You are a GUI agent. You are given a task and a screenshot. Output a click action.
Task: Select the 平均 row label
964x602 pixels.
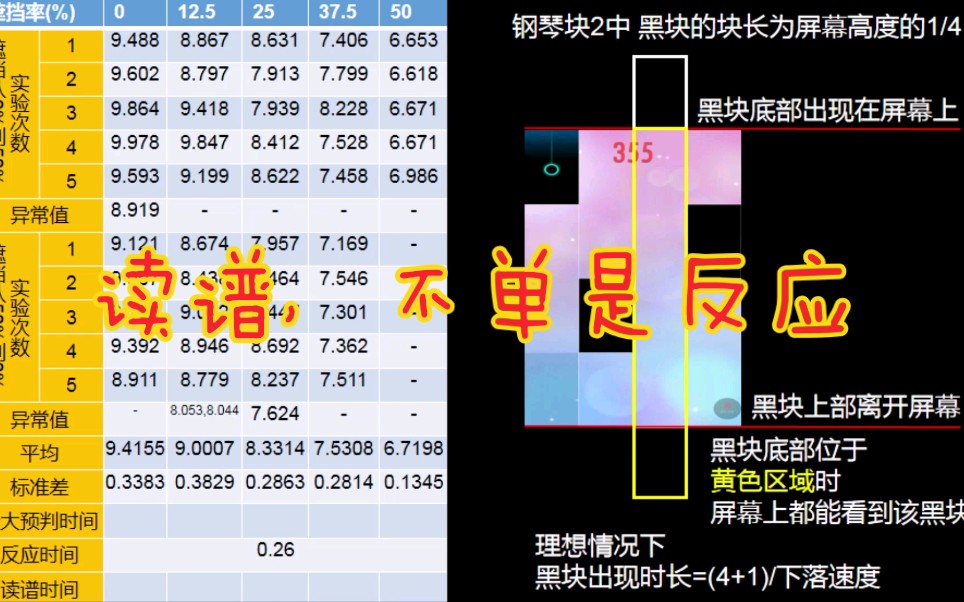pyautogui.click(x=40, y=454)
